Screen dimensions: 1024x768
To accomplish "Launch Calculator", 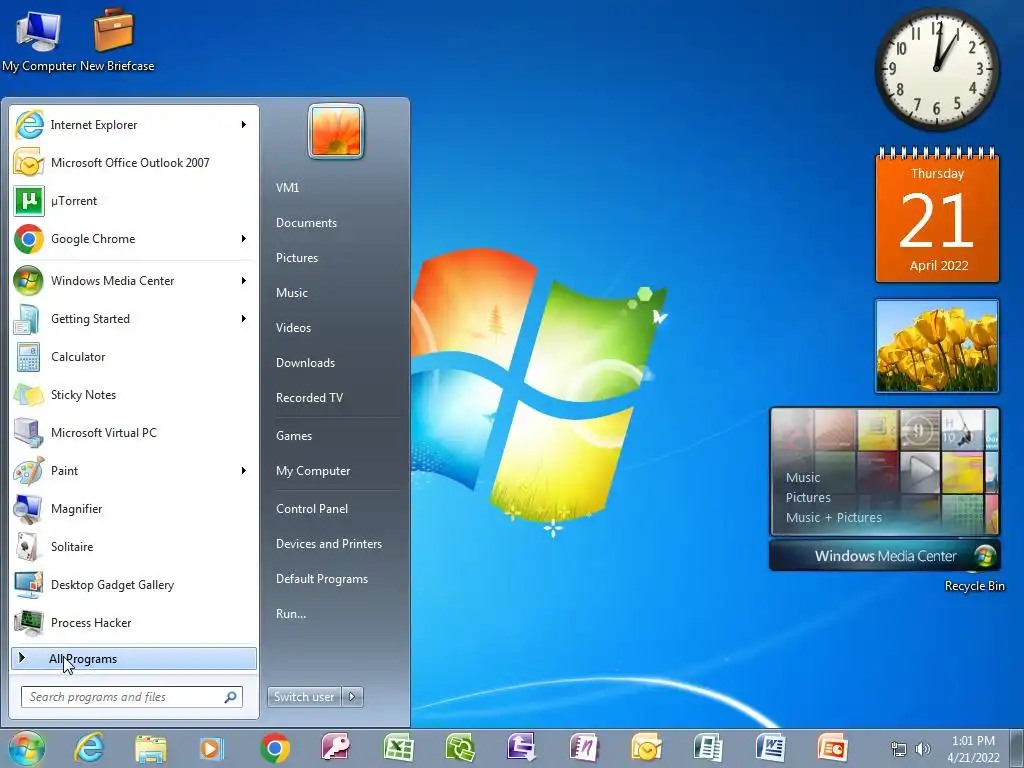I will [134, 357].
